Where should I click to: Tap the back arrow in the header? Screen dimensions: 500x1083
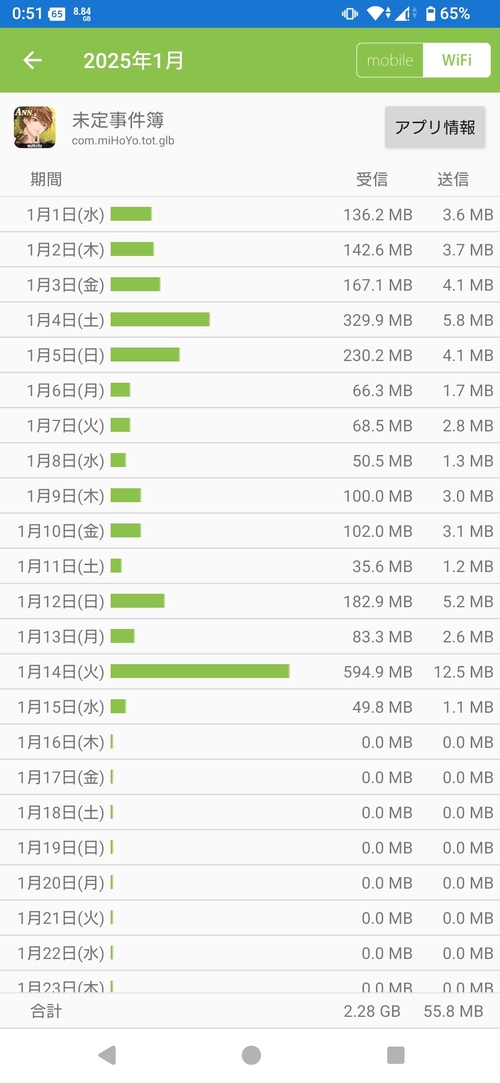click(x=32, y=60)
